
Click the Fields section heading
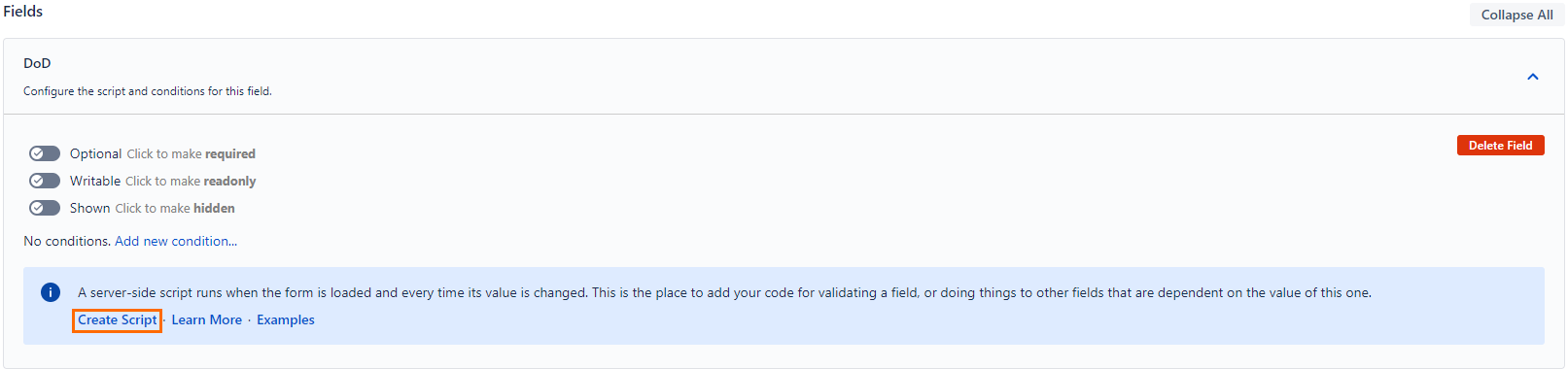point(23,11)
